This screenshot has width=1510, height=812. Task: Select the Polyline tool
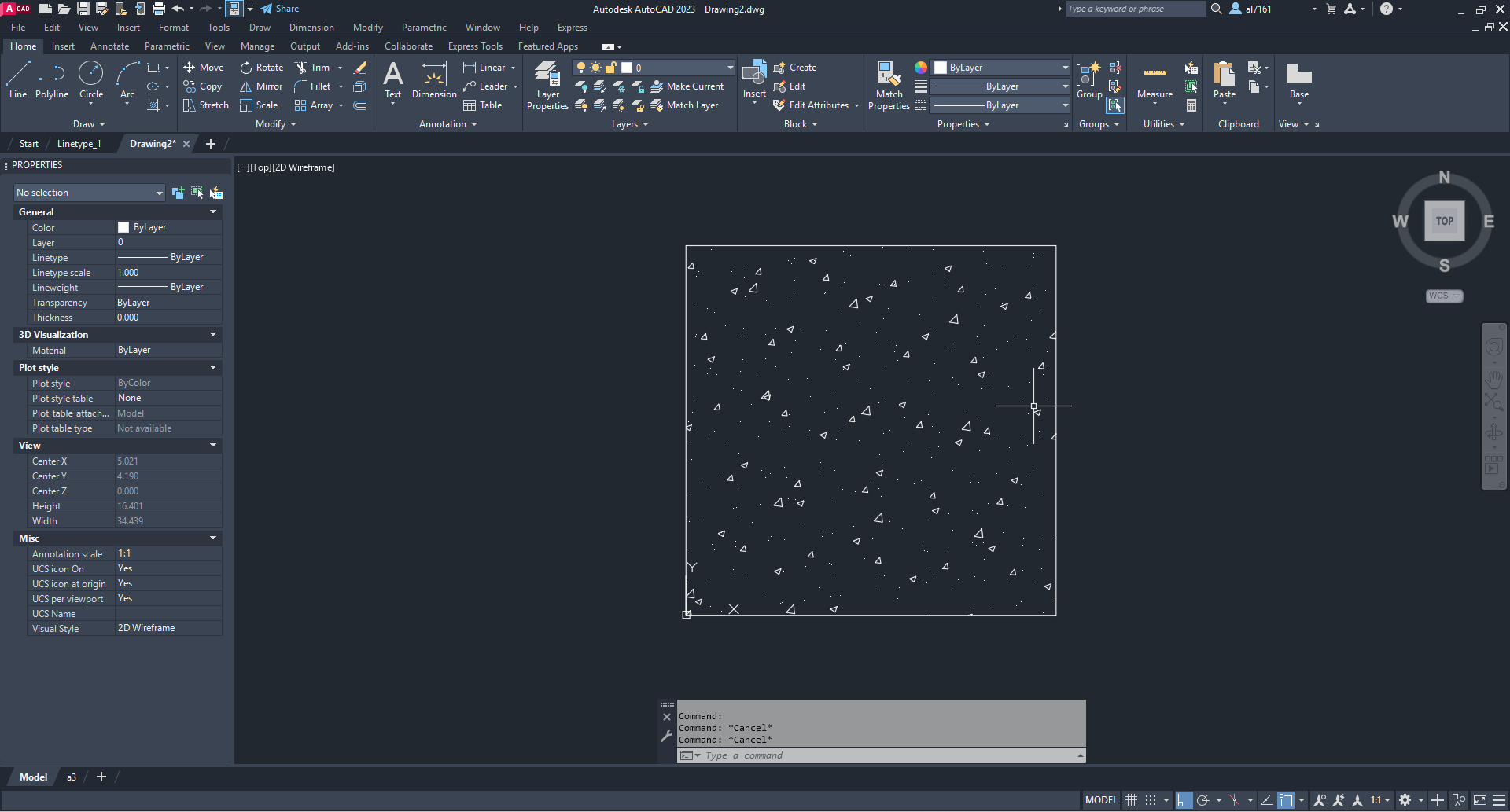click(x=52, y=80)
